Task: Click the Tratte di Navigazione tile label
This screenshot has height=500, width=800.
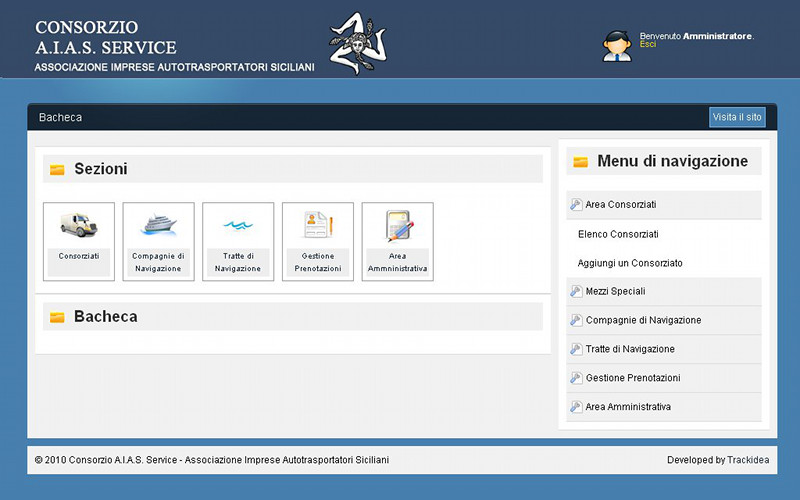Action: pos(238,262)
